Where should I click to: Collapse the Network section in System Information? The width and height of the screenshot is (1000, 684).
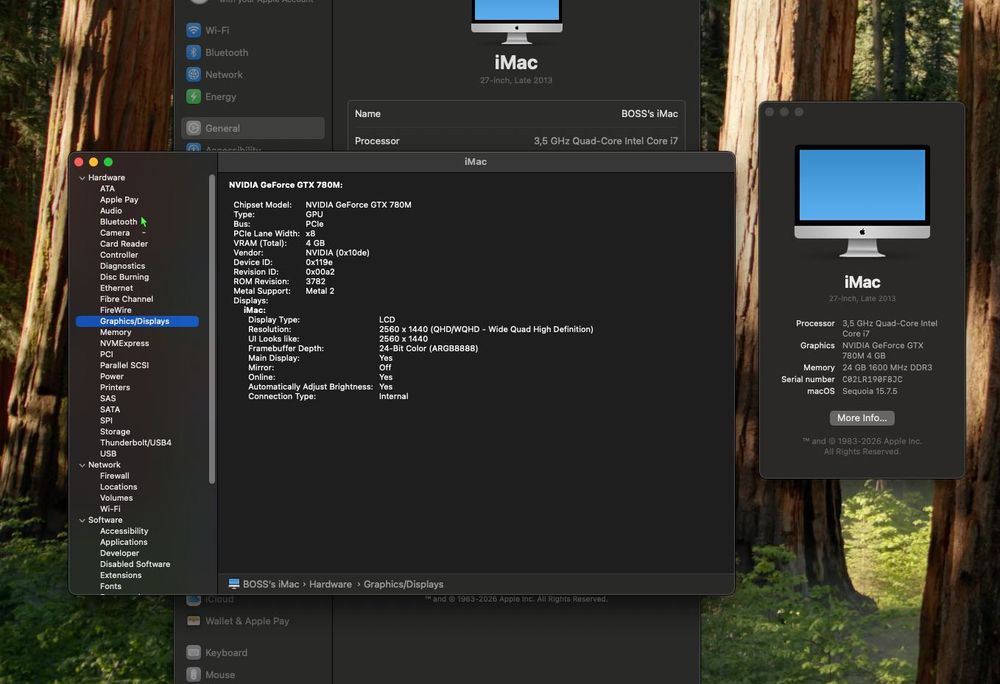(82, 465)
